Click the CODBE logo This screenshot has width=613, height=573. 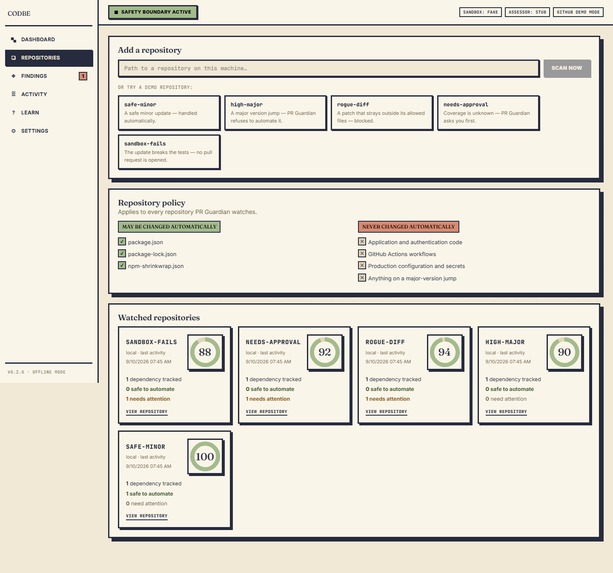[19, 13]
